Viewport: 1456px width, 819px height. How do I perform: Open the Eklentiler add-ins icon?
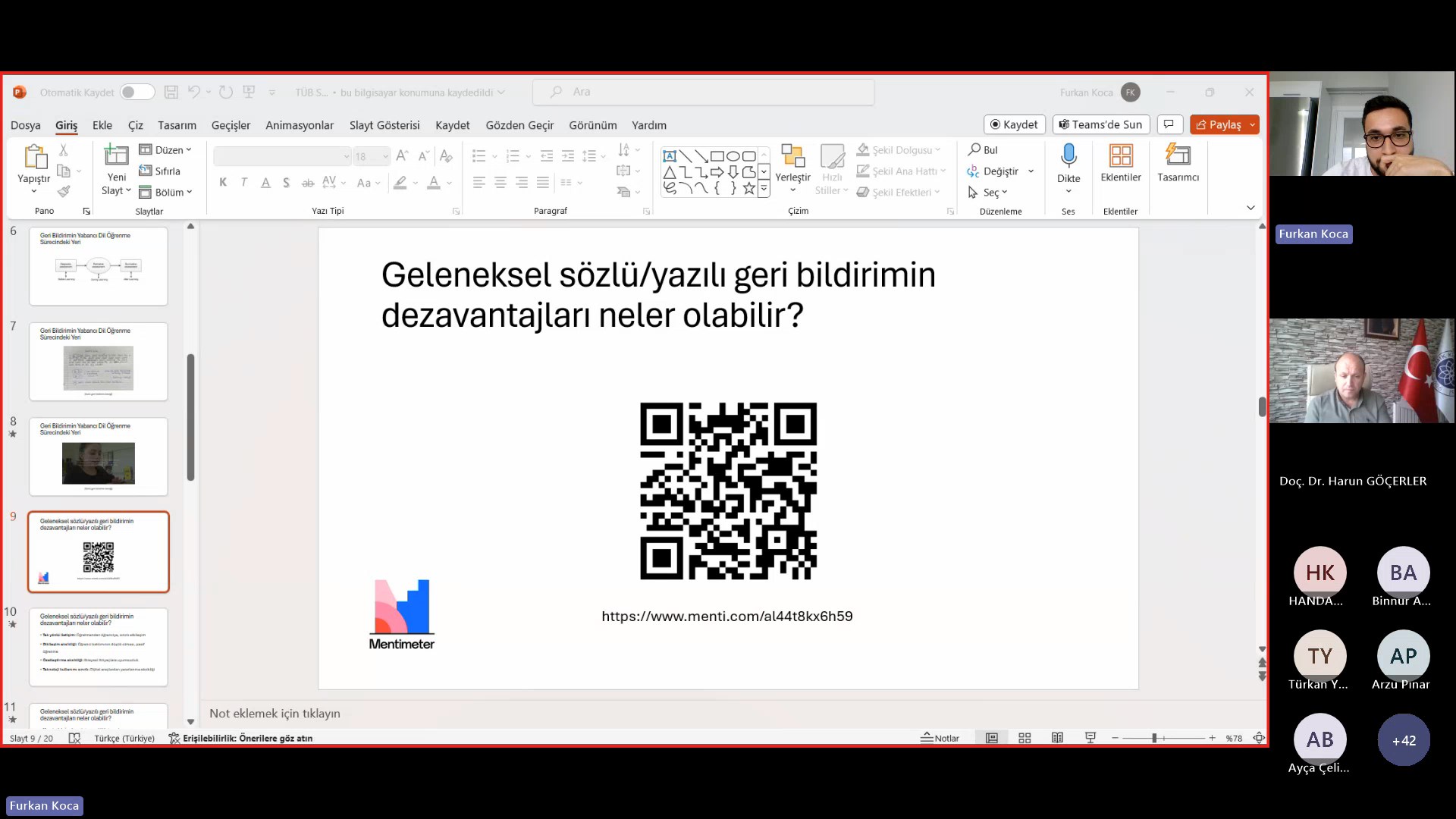[1120, 156]
